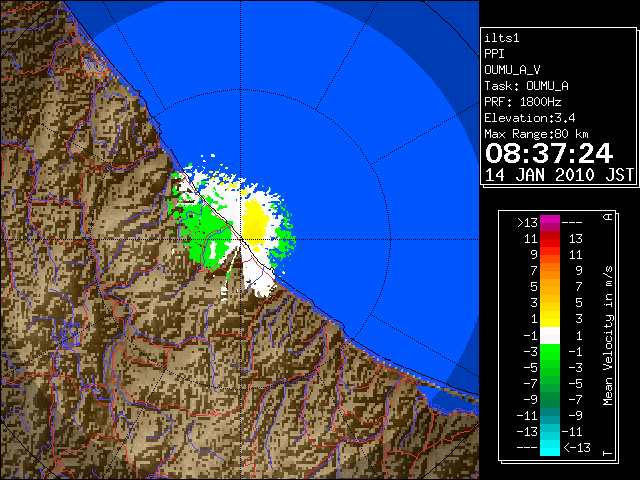Select the "PPI" scan type text
The width and height of the screenshot is (640, 480).
tap(494, 54)
